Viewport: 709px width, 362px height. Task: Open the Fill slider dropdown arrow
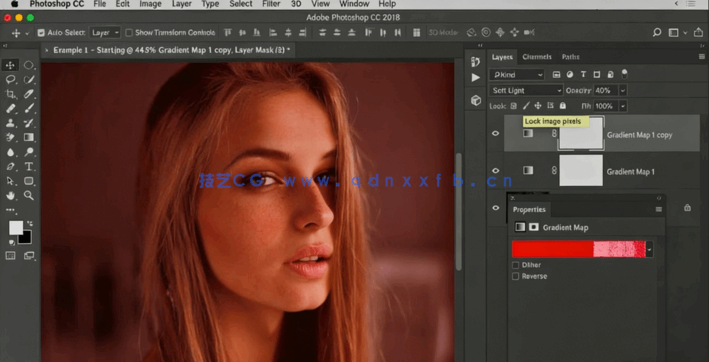pos(623,106)
